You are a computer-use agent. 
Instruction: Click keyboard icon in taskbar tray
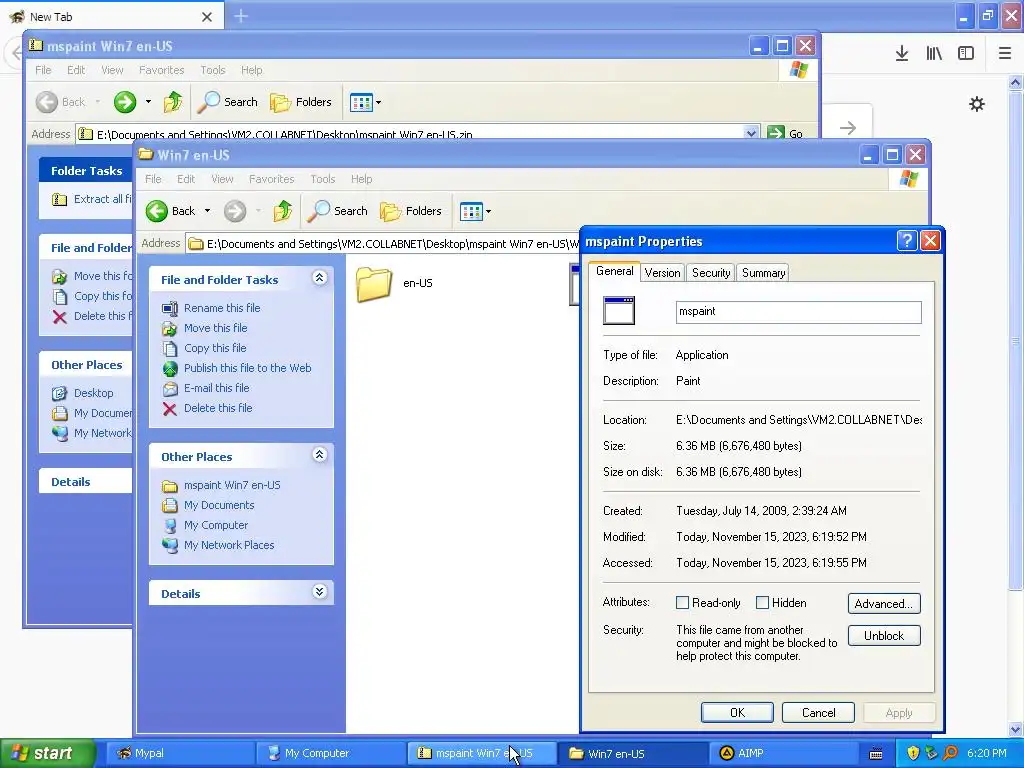tap(876, 754)
